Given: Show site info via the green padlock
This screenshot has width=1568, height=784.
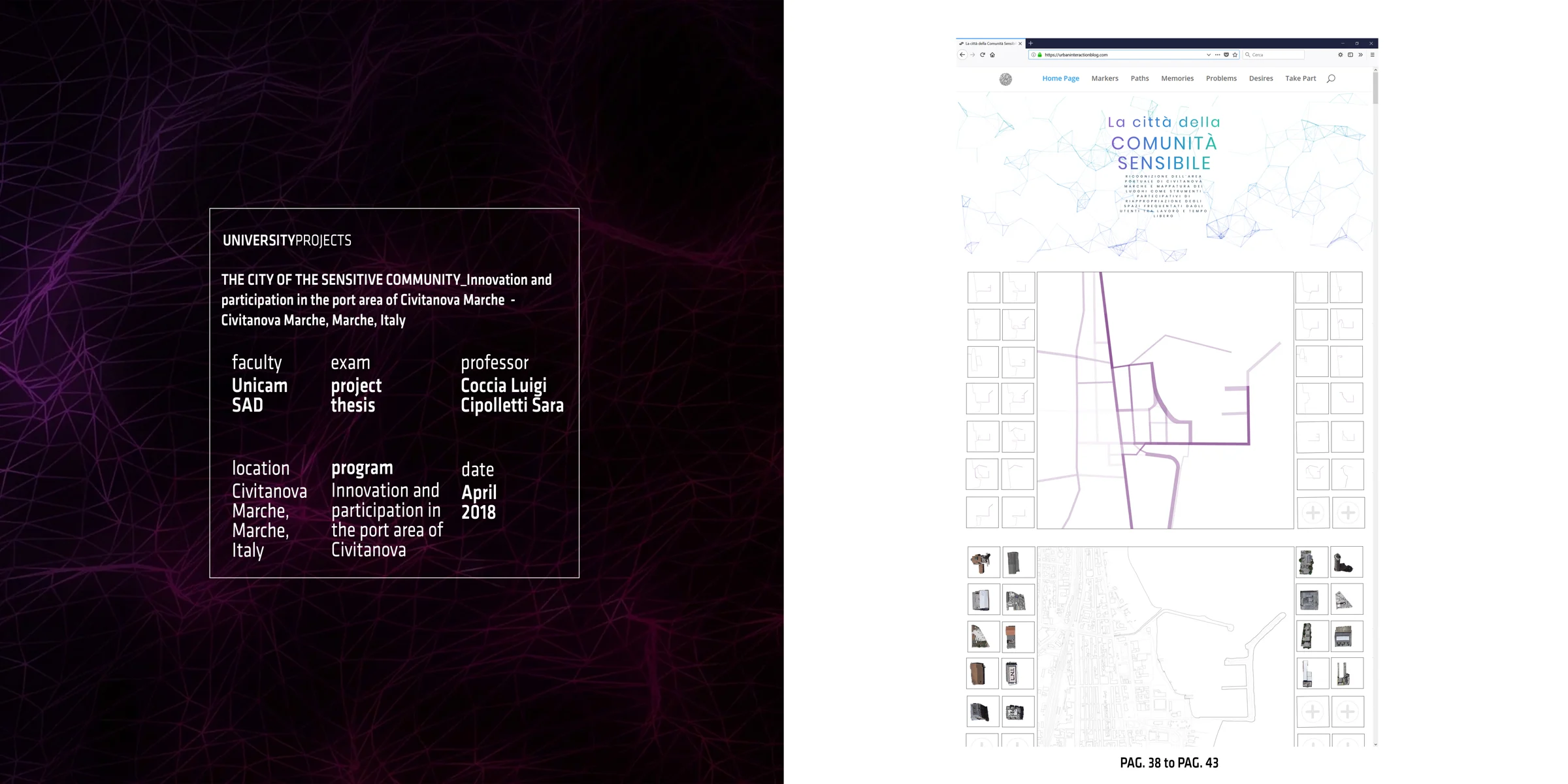Looking at the screenshot, I should click(x=1039, y=55).
